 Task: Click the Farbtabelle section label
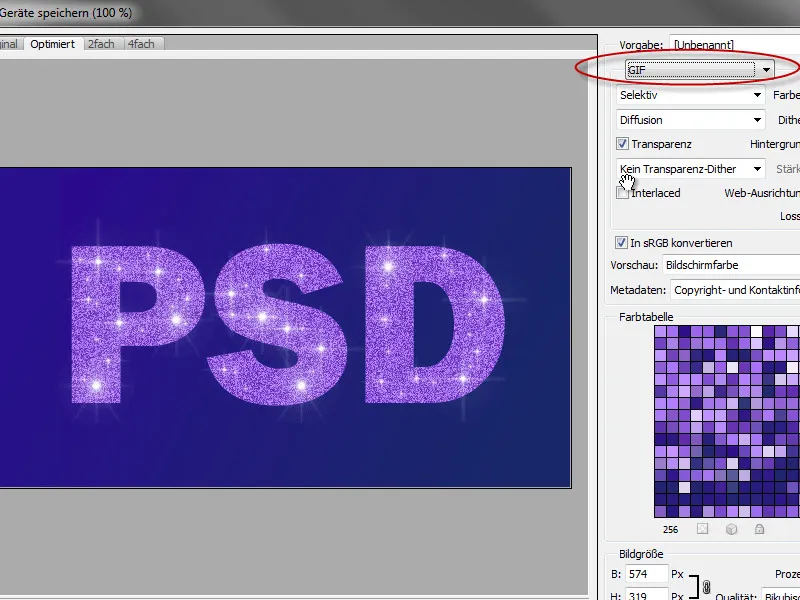click(x=646, y=317)
